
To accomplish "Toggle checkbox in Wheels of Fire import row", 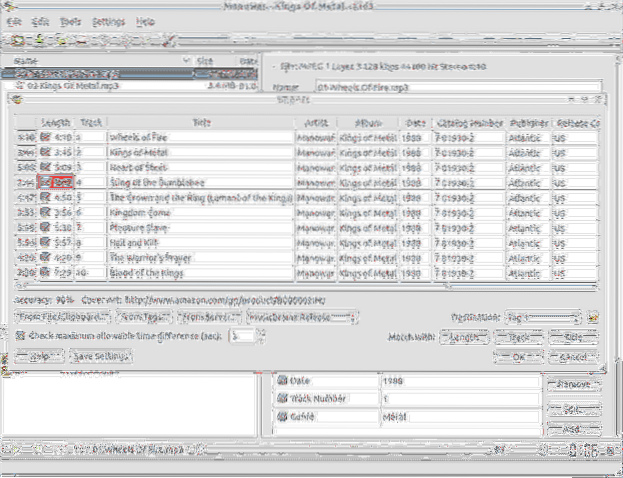I will pos(45,137).
